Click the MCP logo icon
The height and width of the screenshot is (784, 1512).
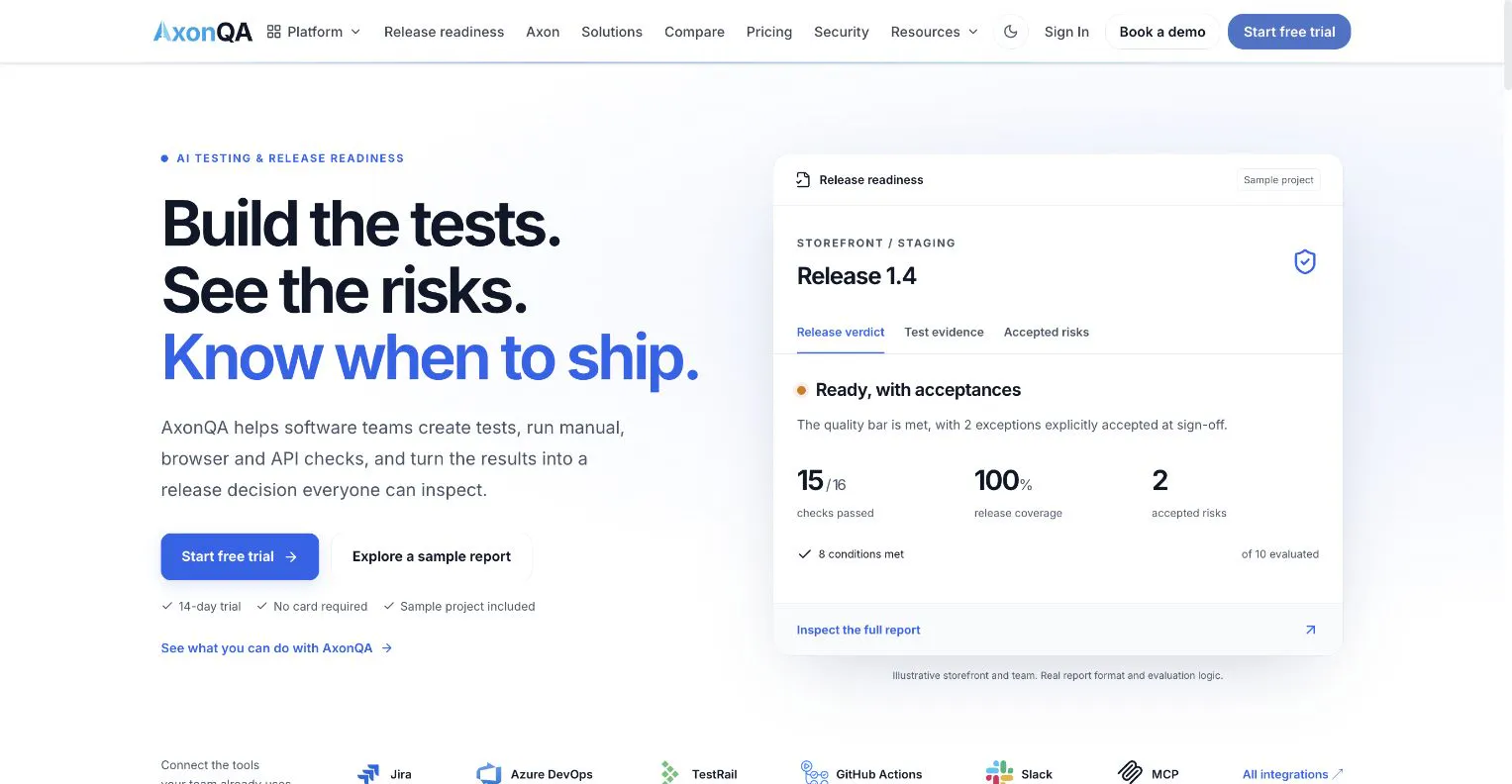click(1130, 773)
